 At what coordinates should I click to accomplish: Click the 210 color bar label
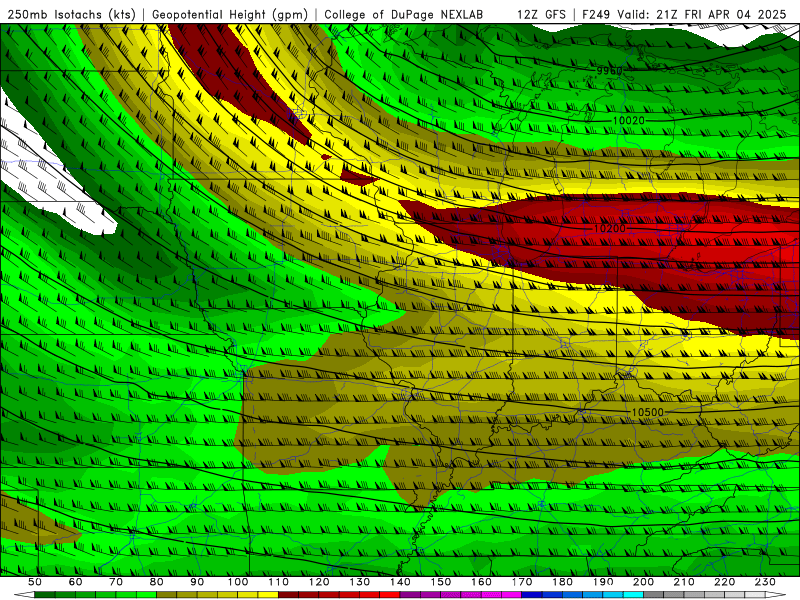pos(684,582)
